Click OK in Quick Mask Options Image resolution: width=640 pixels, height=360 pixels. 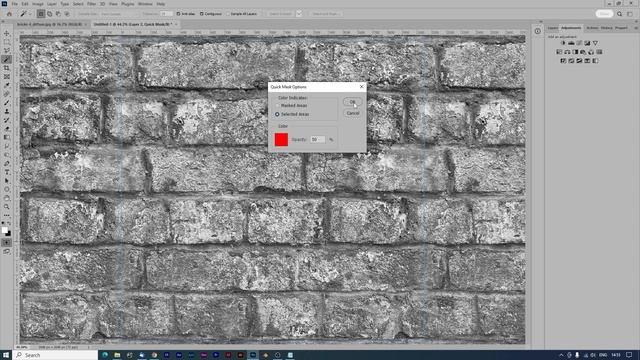click(x=353, y=102)
